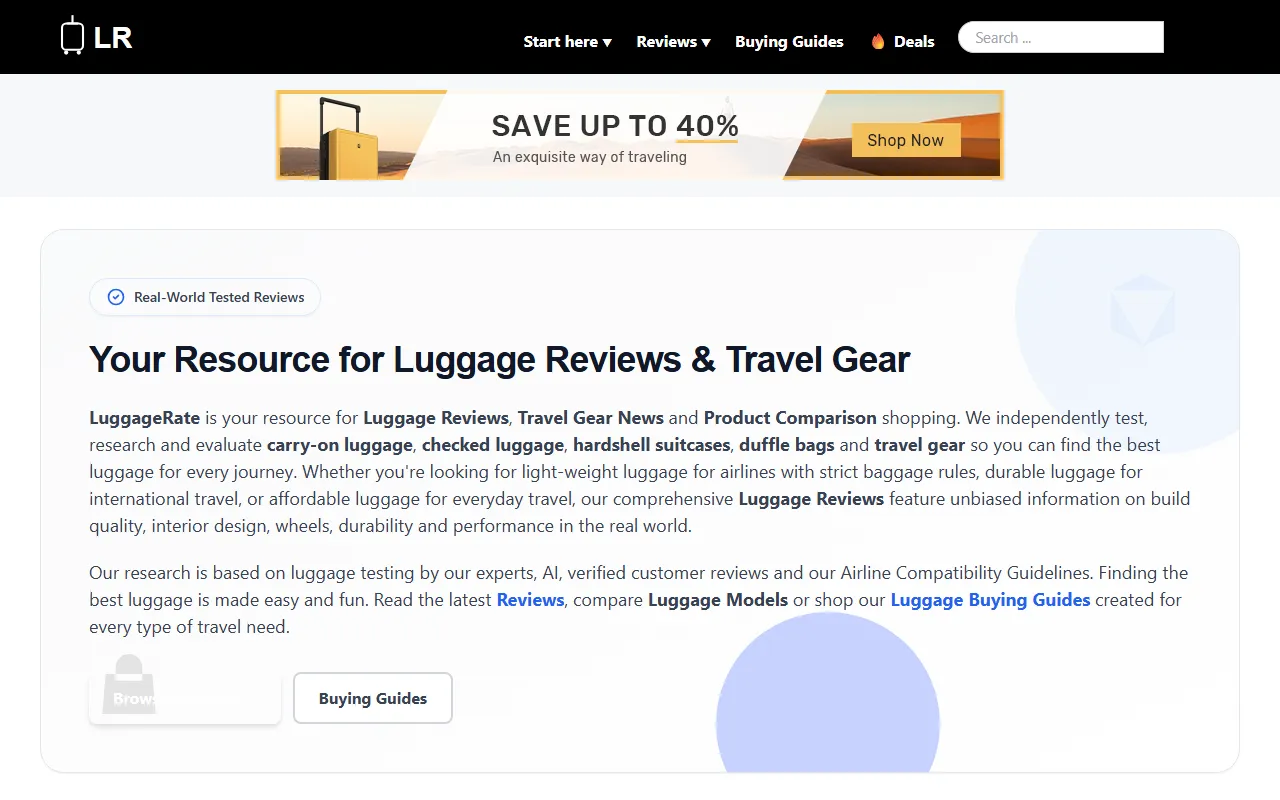Open the Luggage Buying Guides text link
This screenshot has width=1280, height=800.
pyautogui.click(x=990, y=600)
